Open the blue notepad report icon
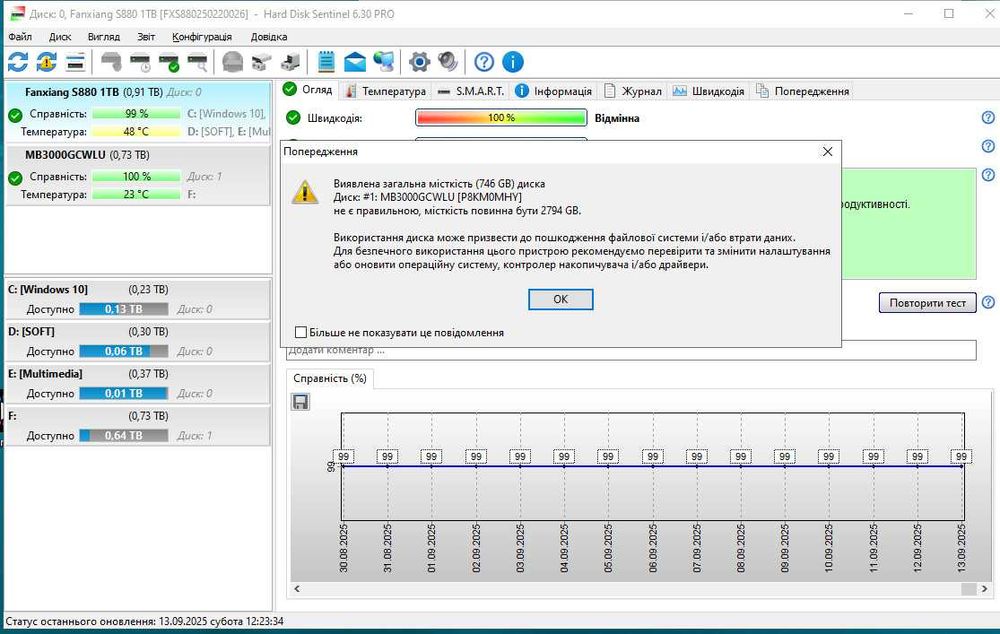The image size is (1000, 634). coord(326,62)
